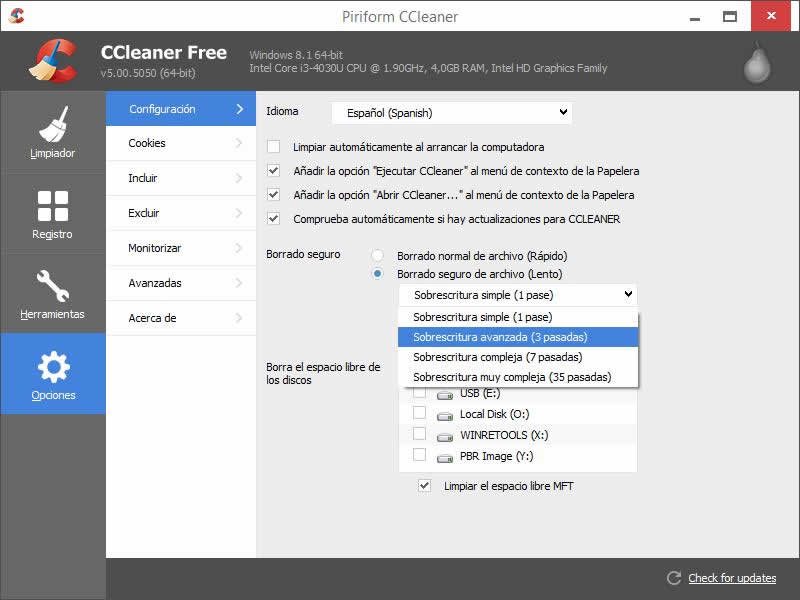Click the "Windows 8.1 64-bit" system info text

point(296,55)
